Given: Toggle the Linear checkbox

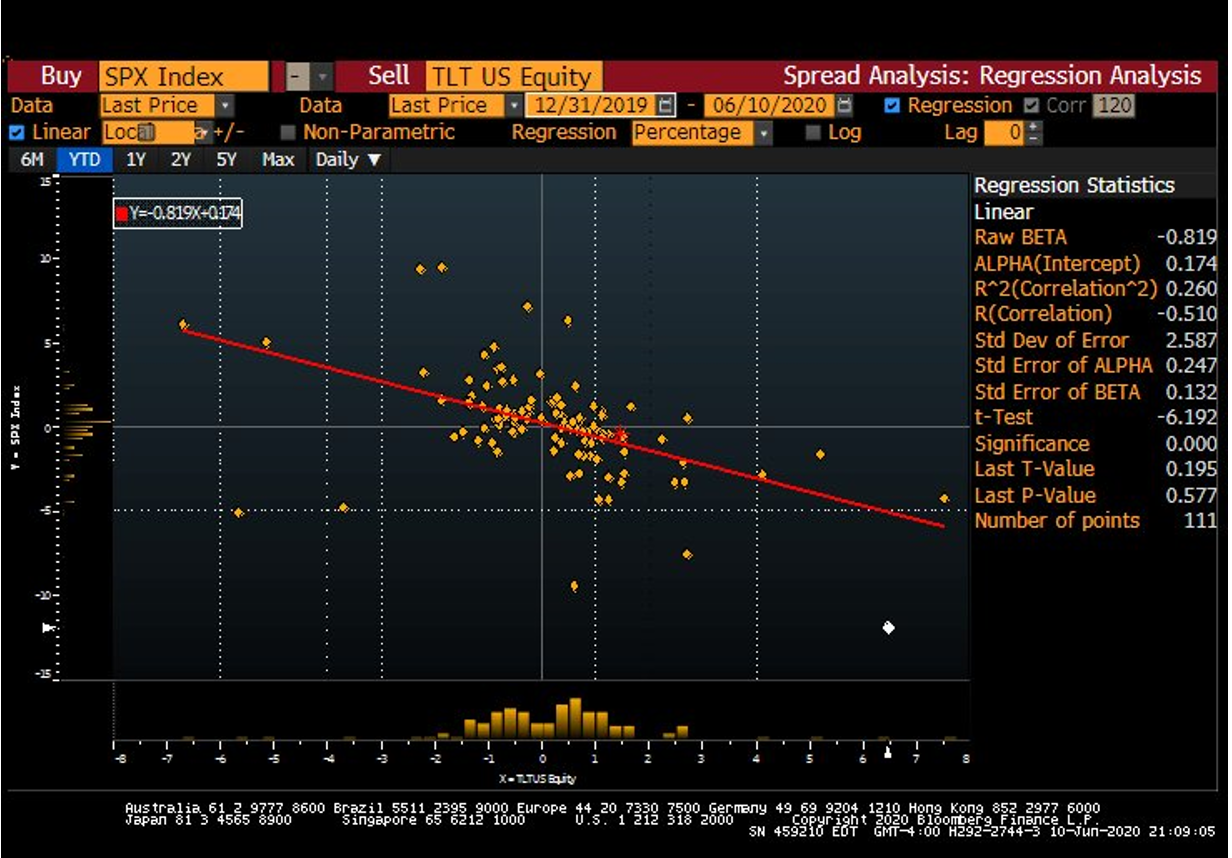Looking at the screenshot, I should click(16, 132).
